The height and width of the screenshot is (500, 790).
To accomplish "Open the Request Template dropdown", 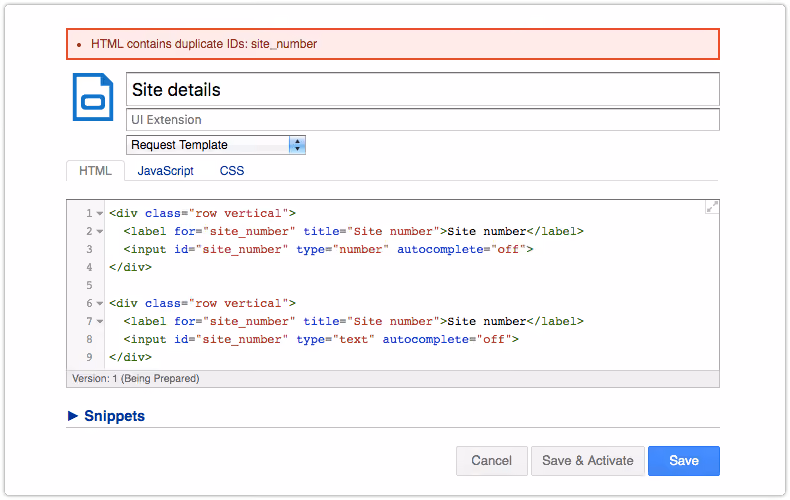I will 216,145.
